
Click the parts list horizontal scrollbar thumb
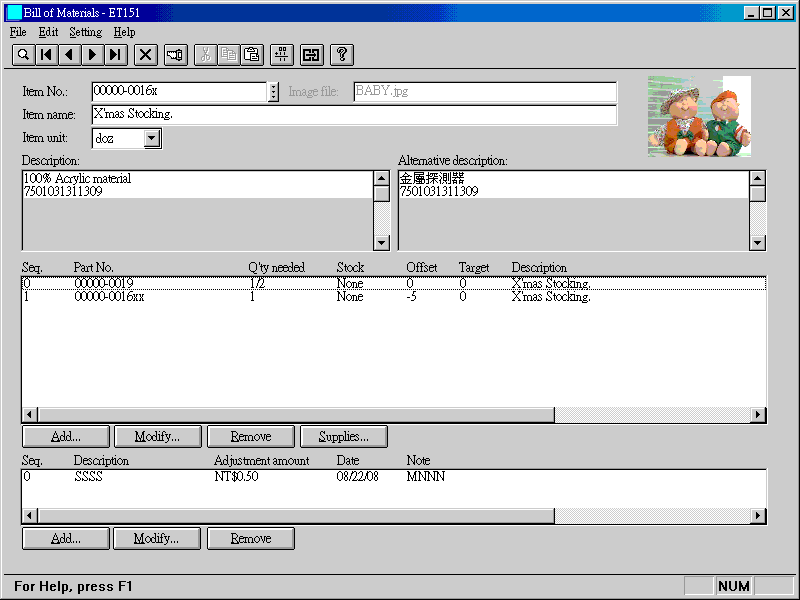coord(296,414)
